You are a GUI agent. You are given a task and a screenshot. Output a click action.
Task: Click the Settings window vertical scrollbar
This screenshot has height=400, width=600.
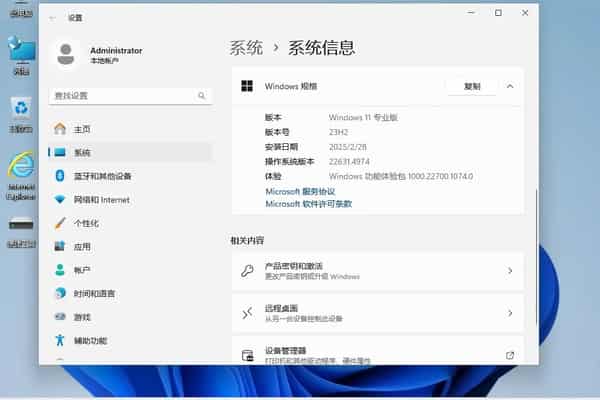(x=536, y=256)
